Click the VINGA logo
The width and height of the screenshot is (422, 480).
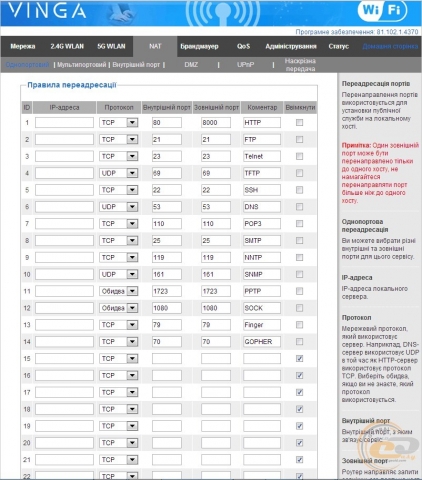(47, 11)
